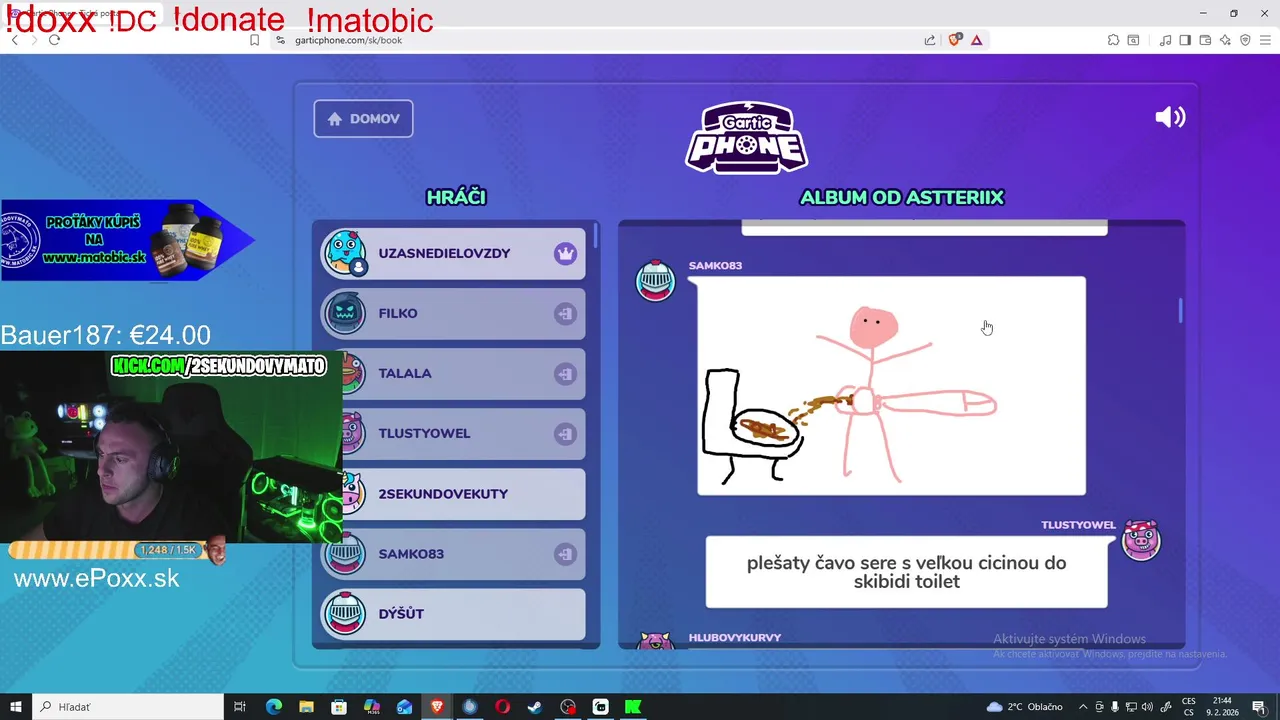This screenshot has height=720, width=1280.
Task: Open Microsoft Store from the taskbar
Action: pyautogui.click(x=339, y=707)
